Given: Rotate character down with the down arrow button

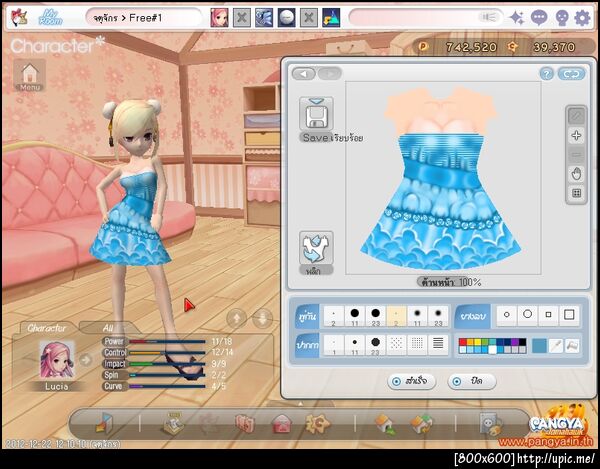Looking at the screenshot, I should (262, 318).
